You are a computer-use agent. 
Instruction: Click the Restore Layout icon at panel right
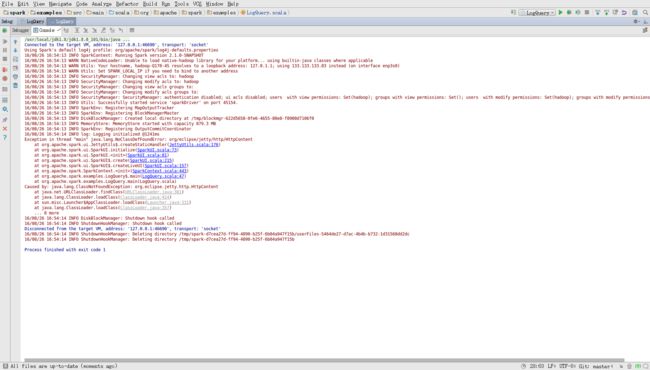645,30
